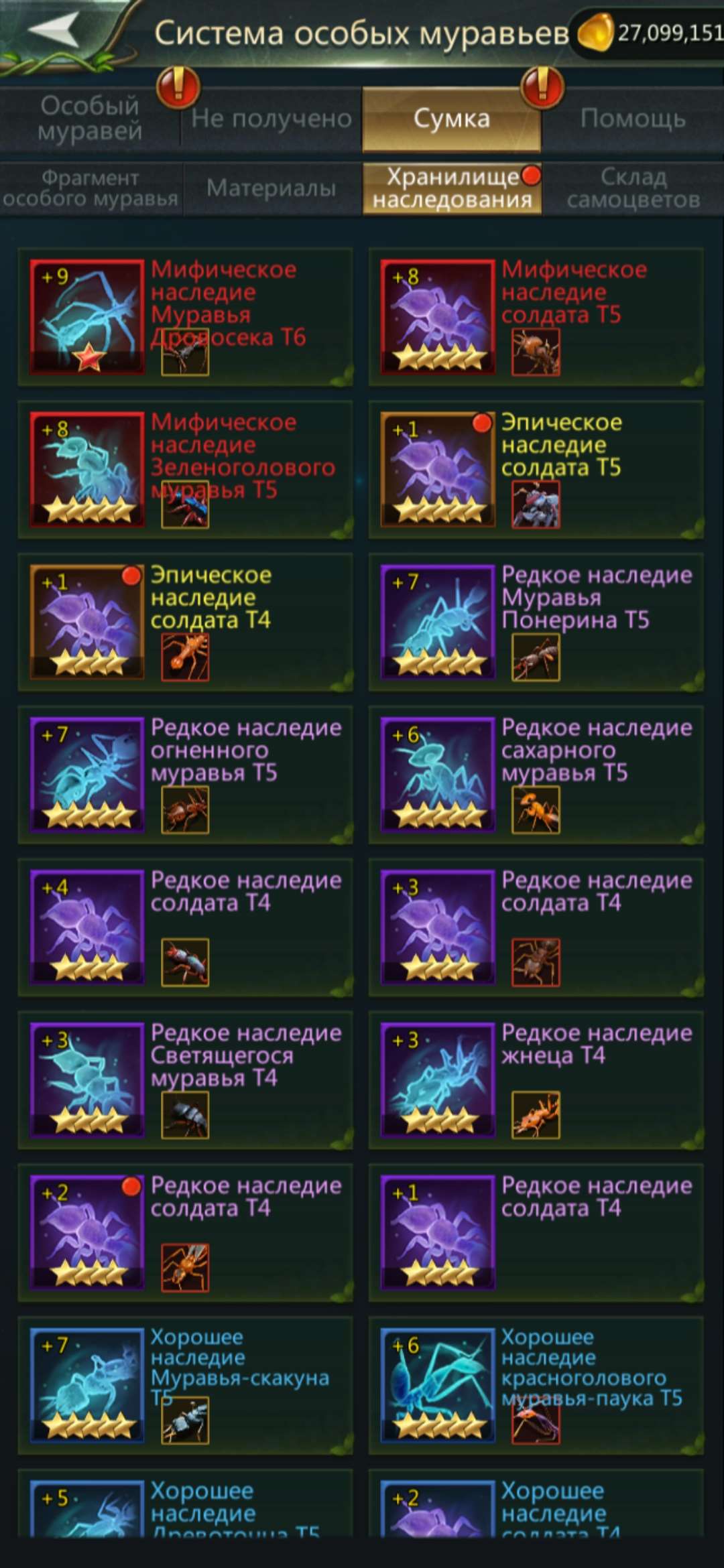Image resolution: width=724 pixels, height=1568 pixels.
Task: Switch to the Особый муравей tab
Action: tap(90, 119)
